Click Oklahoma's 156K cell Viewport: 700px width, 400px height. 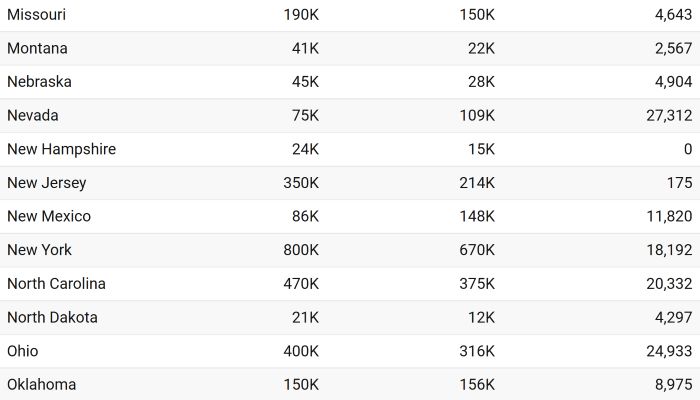click(x=477, y=384)
